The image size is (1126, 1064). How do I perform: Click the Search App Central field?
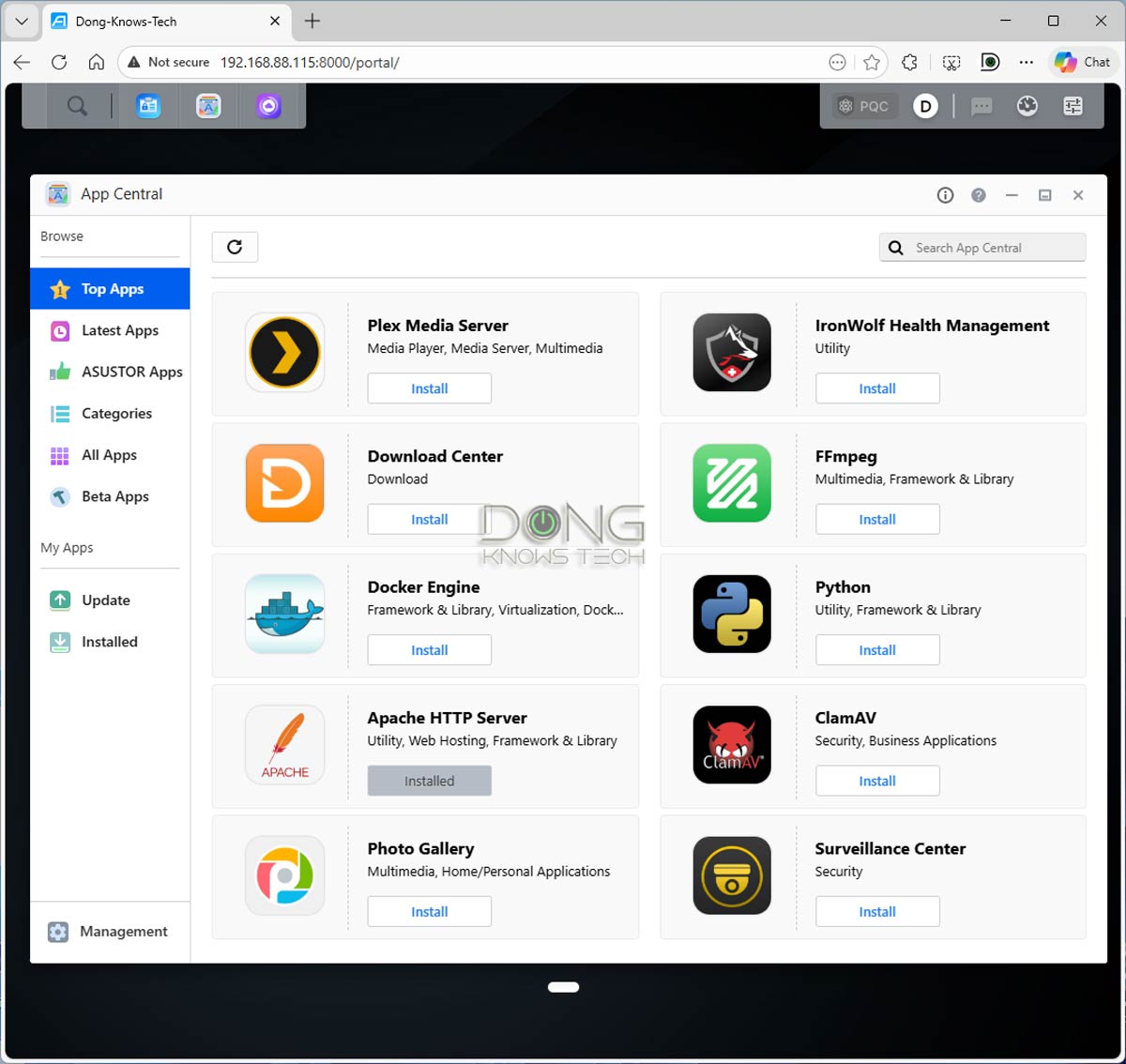[x=981, y=247]
